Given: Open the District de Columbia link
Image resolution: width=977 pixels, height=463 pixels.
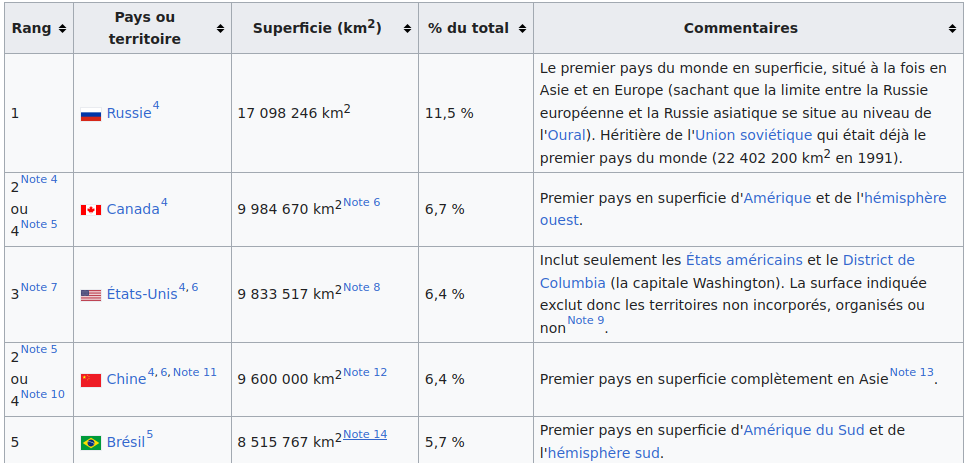Looking at the screenshot, I should 727,272.
